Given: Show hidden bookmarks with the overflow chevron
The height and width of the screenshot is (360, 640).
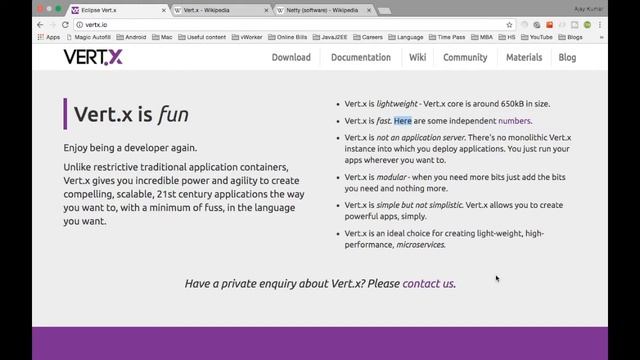Looking at the screenshot, I should click(x=601, y=37).
